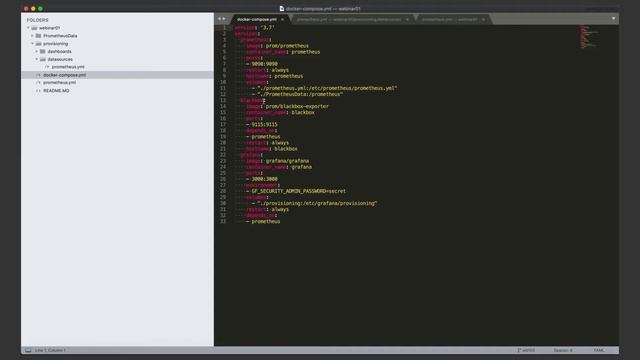Viewport: 640px width, 360px height.
Task: Toggle the sidebar icon in status bar
Action: (x=28, y=350)
